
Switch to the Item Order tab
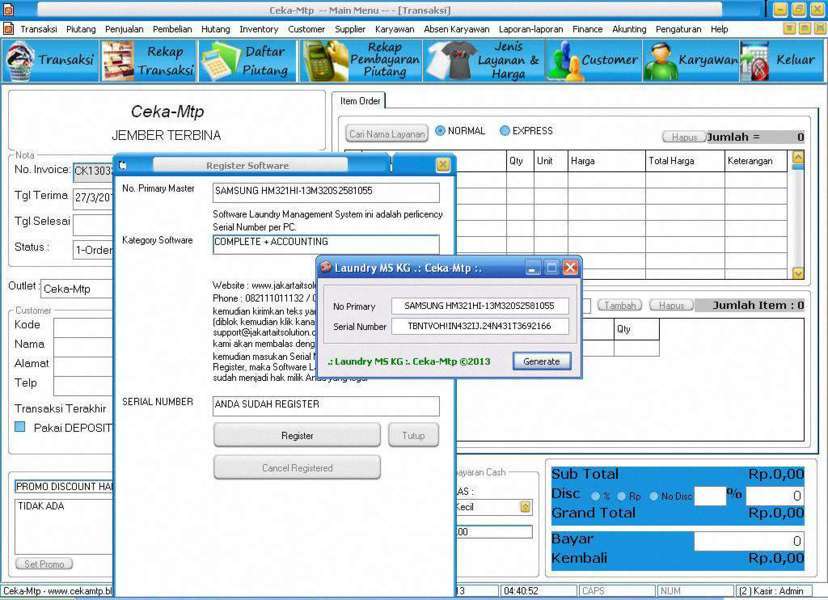(360, 100)
